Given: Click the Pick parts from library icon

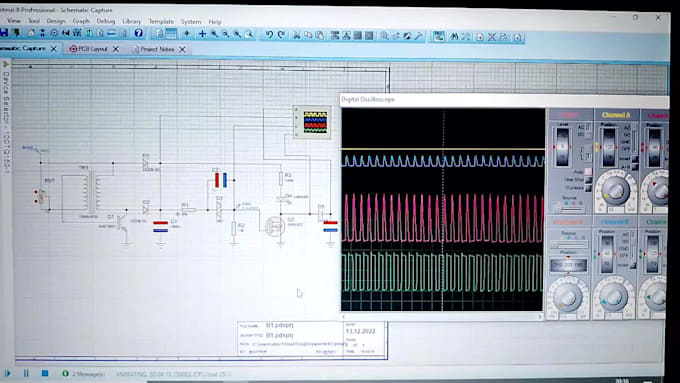Looking at the screenshot, I should pyautogui.click(x=384, y=36).
